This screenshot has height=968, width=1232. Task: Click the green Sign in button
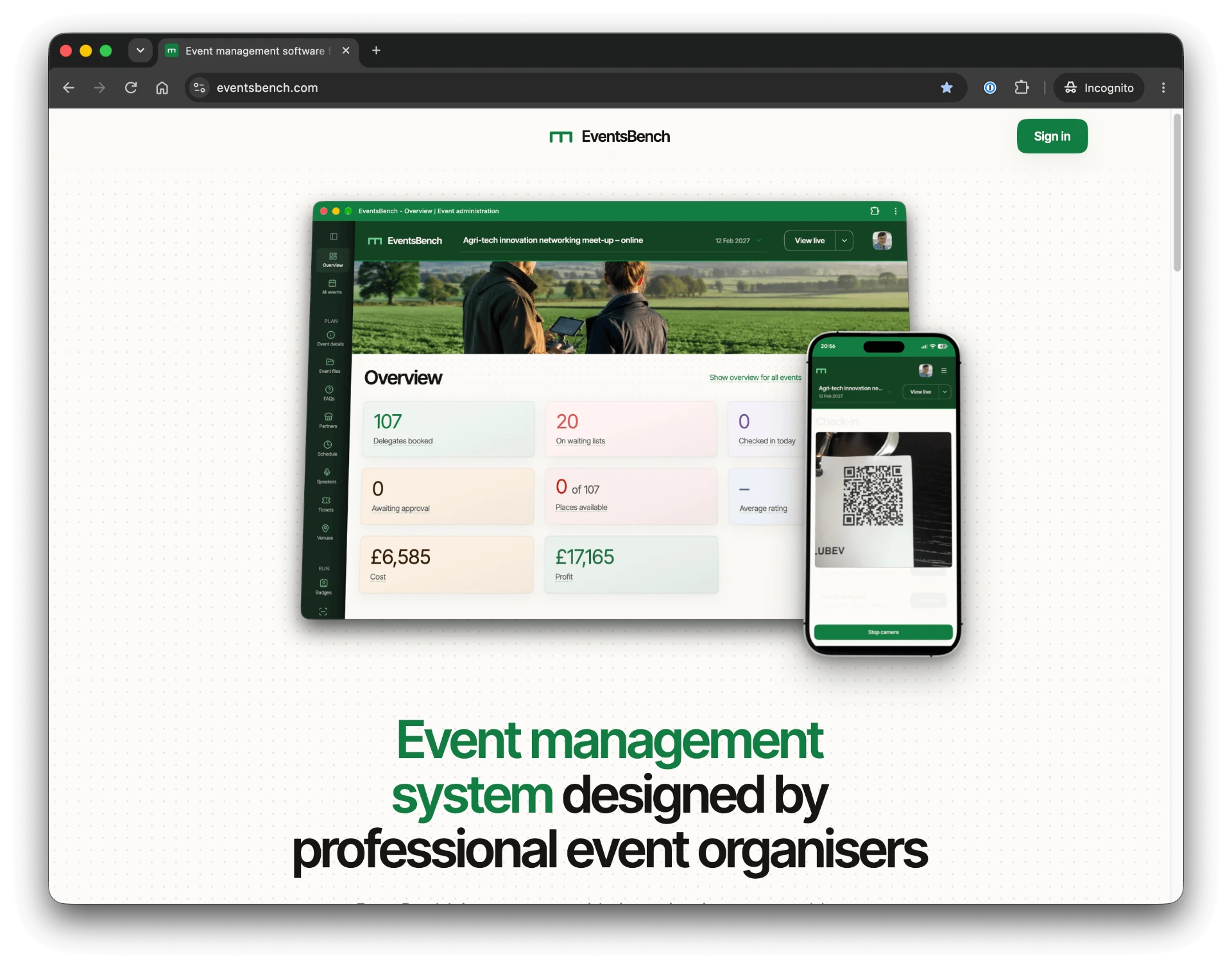click(1052, 136)
